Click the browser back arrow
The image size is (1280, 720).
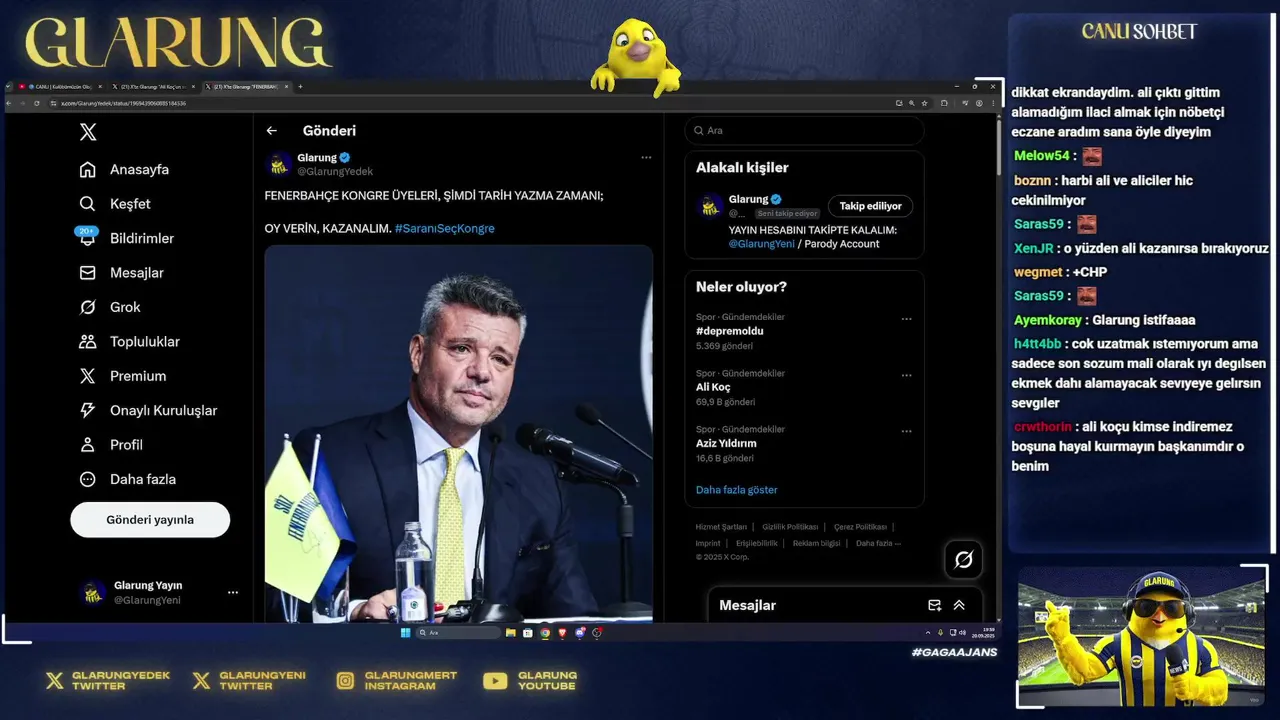coord(10,103)
